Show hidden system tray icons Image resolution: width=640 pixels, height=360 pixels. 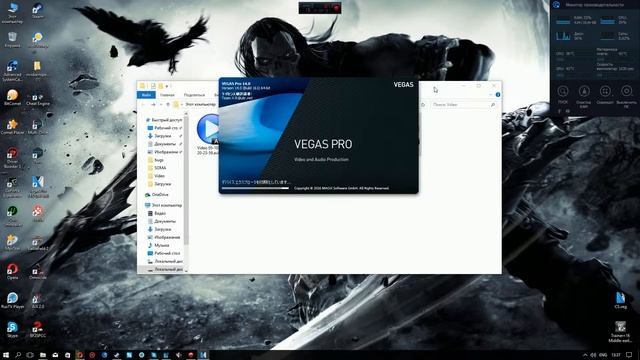(x=585, y=355)
